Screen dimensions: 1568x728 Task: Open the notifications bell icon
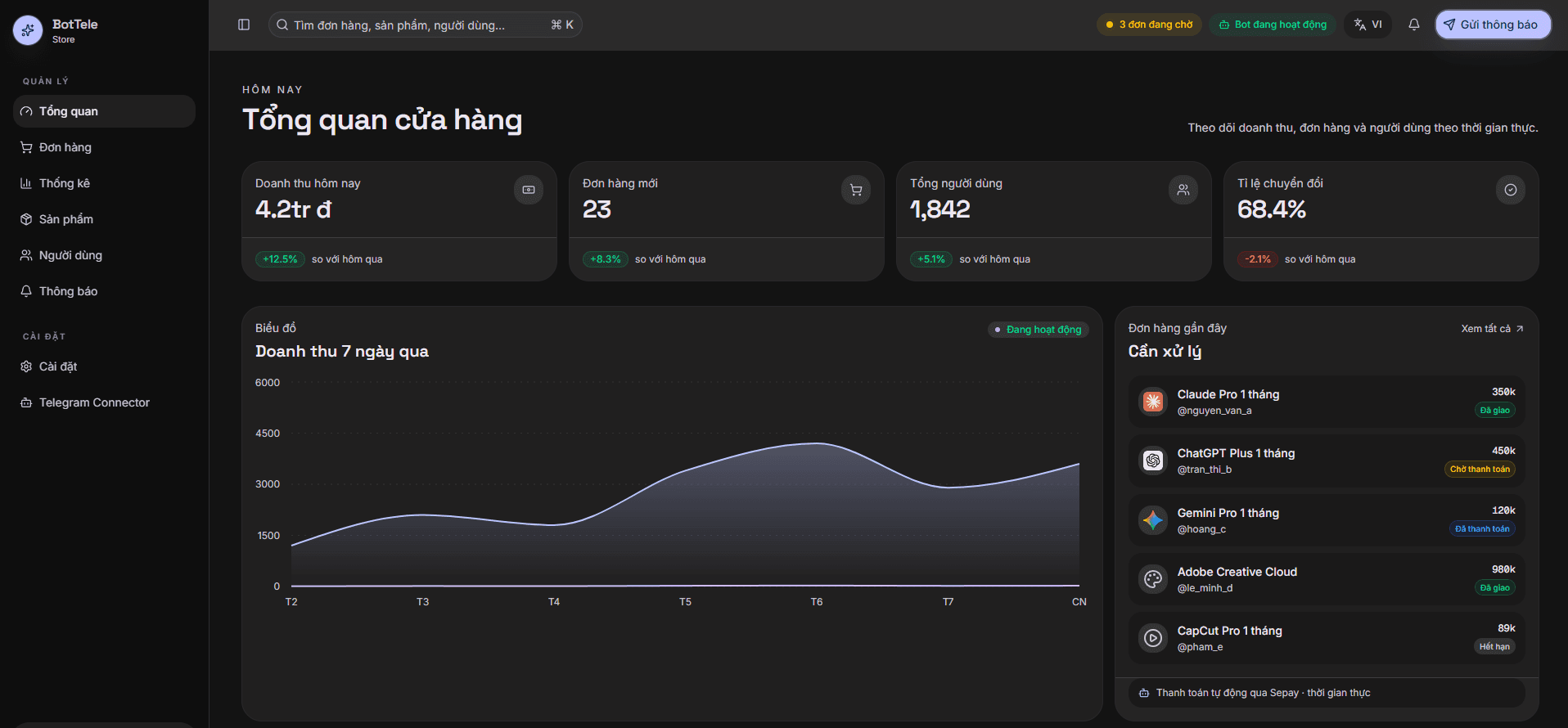1413,25
